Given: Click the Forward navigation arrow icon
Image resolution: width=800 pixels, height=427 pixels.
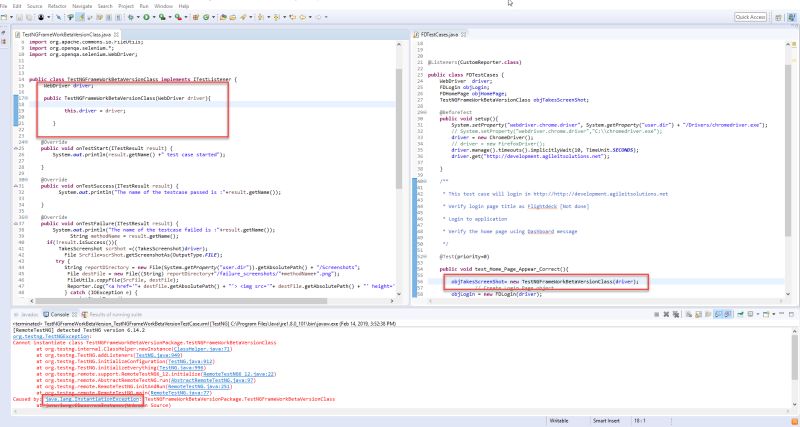Looking at the screenshot, I should coord(318,17).
